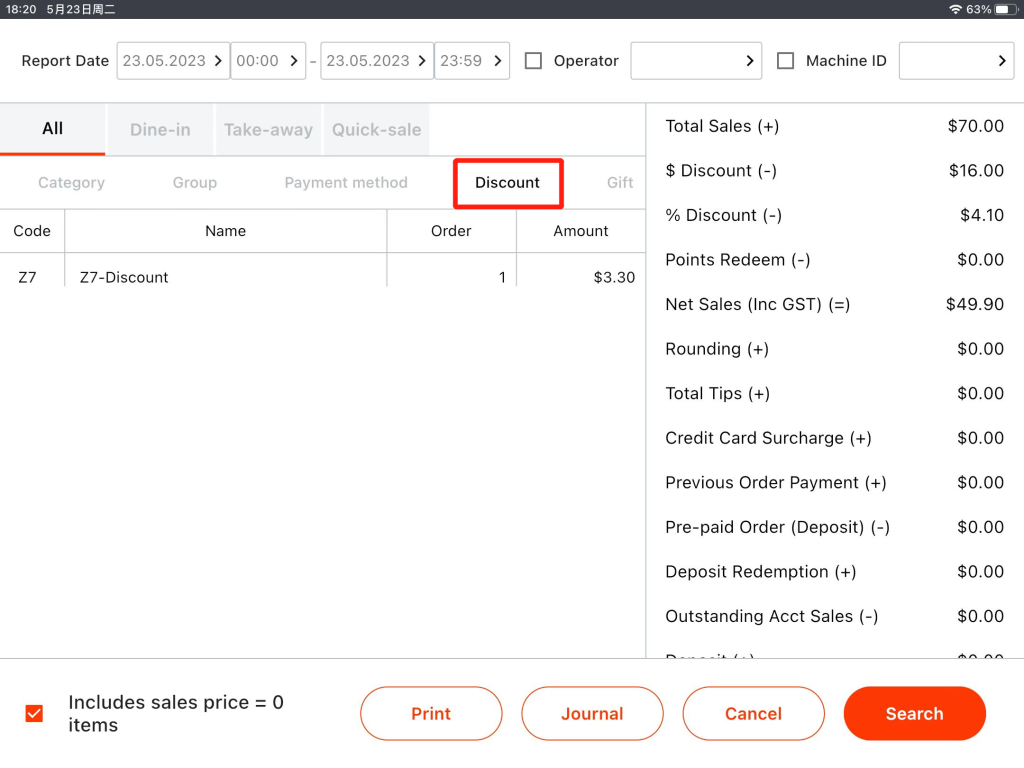Enable the Operator filter checkbox
The height and width of the screenshot is (768, 1024).
(534, 61)
